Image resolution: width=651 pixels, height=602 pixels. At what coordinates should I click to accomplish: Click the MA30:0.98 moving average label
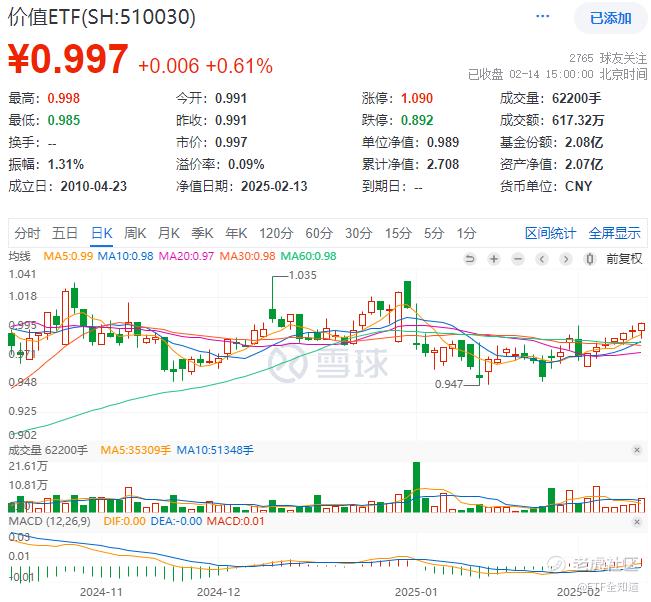[247, 256]
